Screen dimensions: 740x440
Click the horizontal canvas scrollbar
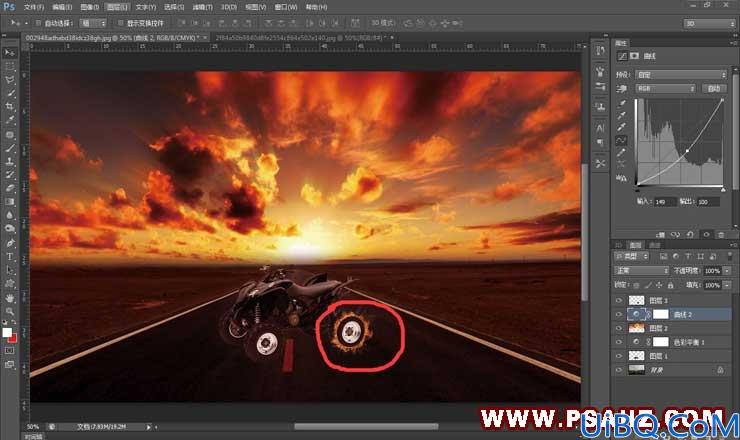(366, 427)
